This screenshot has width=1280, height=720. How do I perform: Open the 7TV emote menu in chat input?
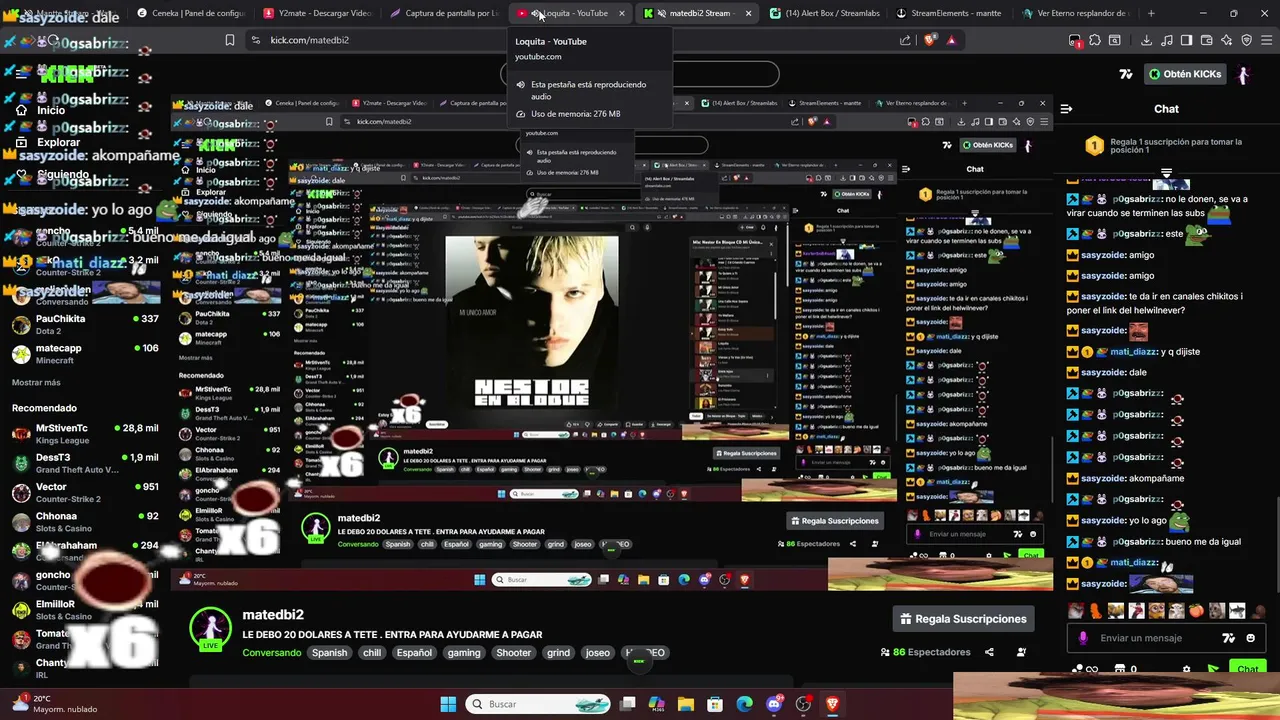(x=1229, y=638)
